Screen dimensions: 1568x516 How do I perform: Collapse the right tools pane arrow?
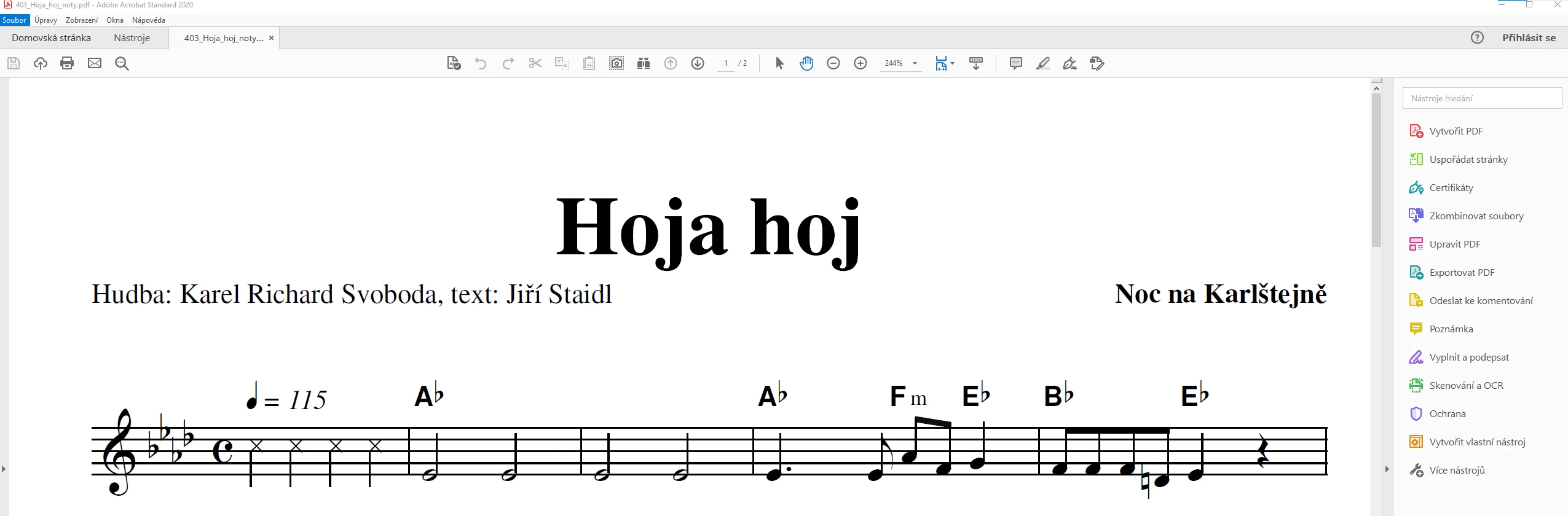[x=1387, y=469]
